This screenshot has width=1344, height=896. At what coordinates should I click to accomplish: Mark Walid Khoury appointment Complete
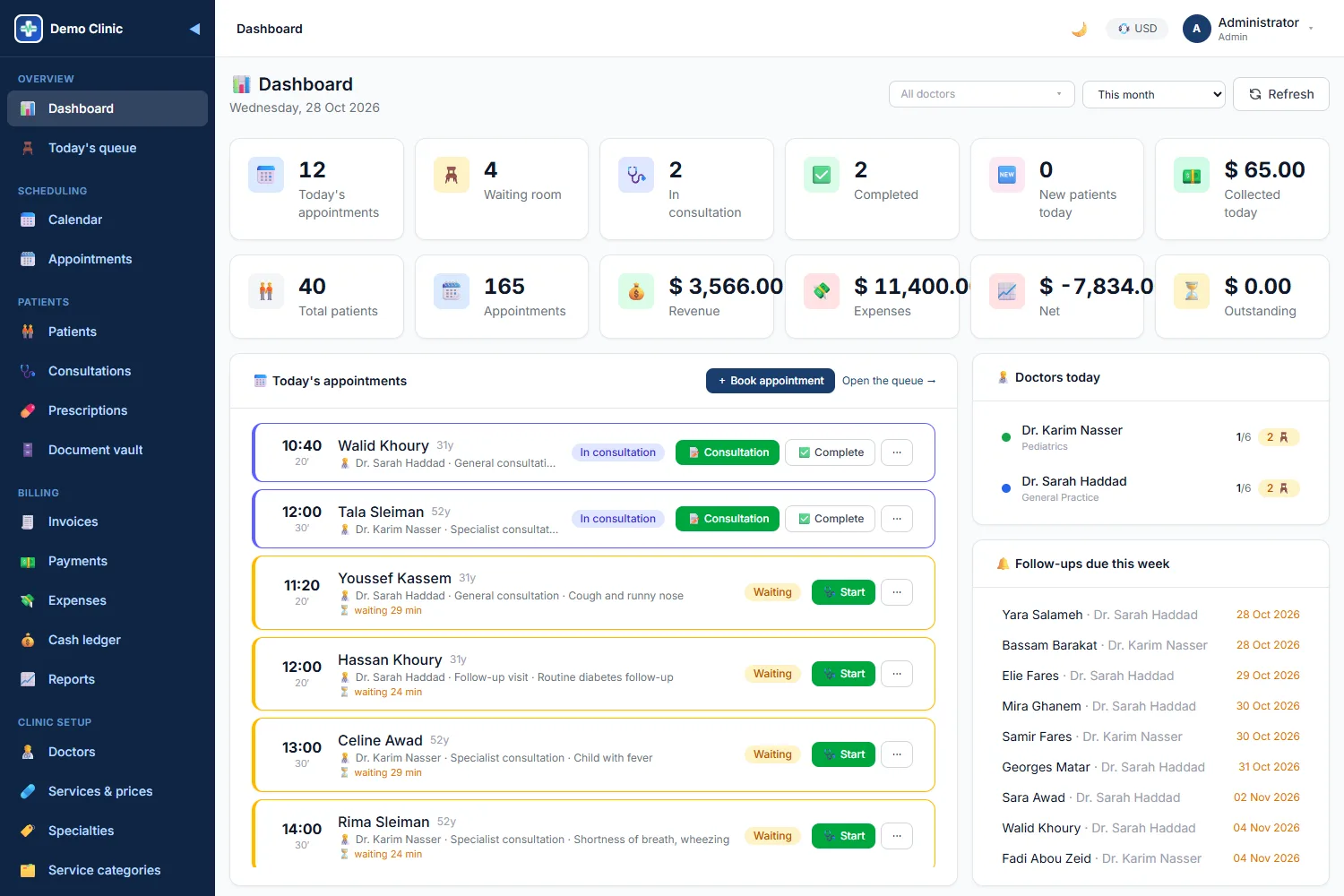point(830,452)
